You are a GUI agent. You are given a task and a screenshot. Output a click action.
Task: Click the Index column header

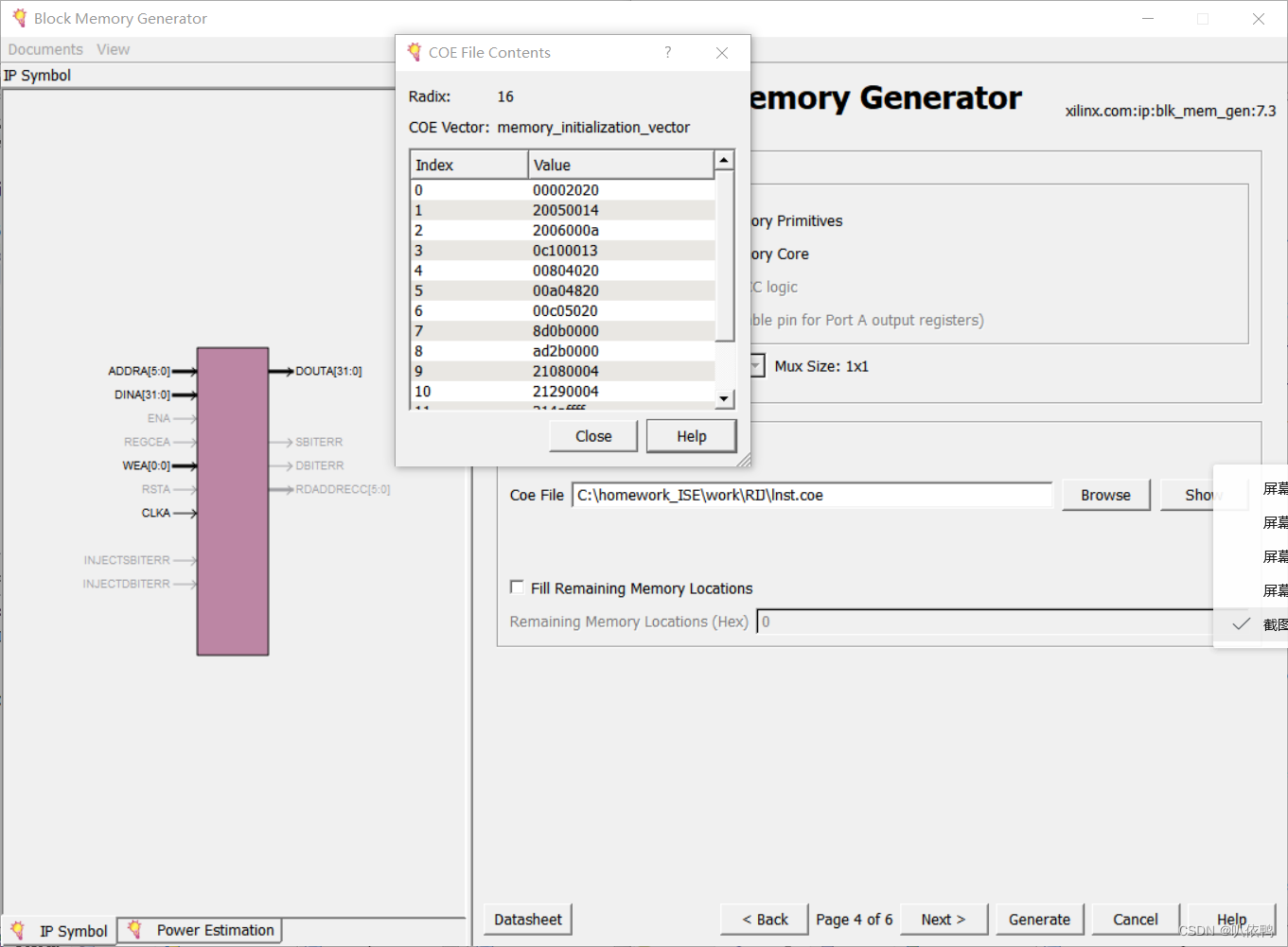469,165
